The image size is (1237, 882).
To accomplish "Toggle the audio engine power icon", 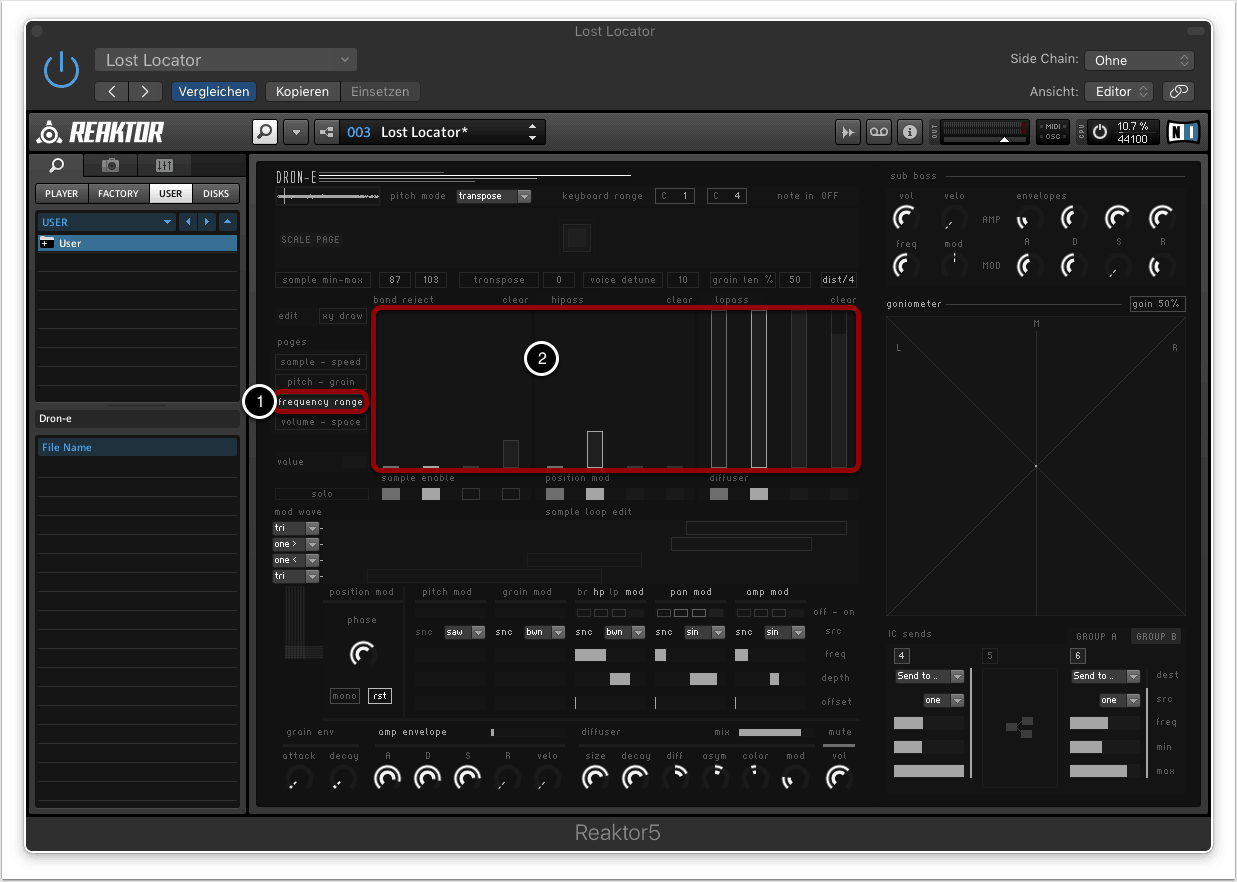I will pyautogui.click(x=1100, y=132).
